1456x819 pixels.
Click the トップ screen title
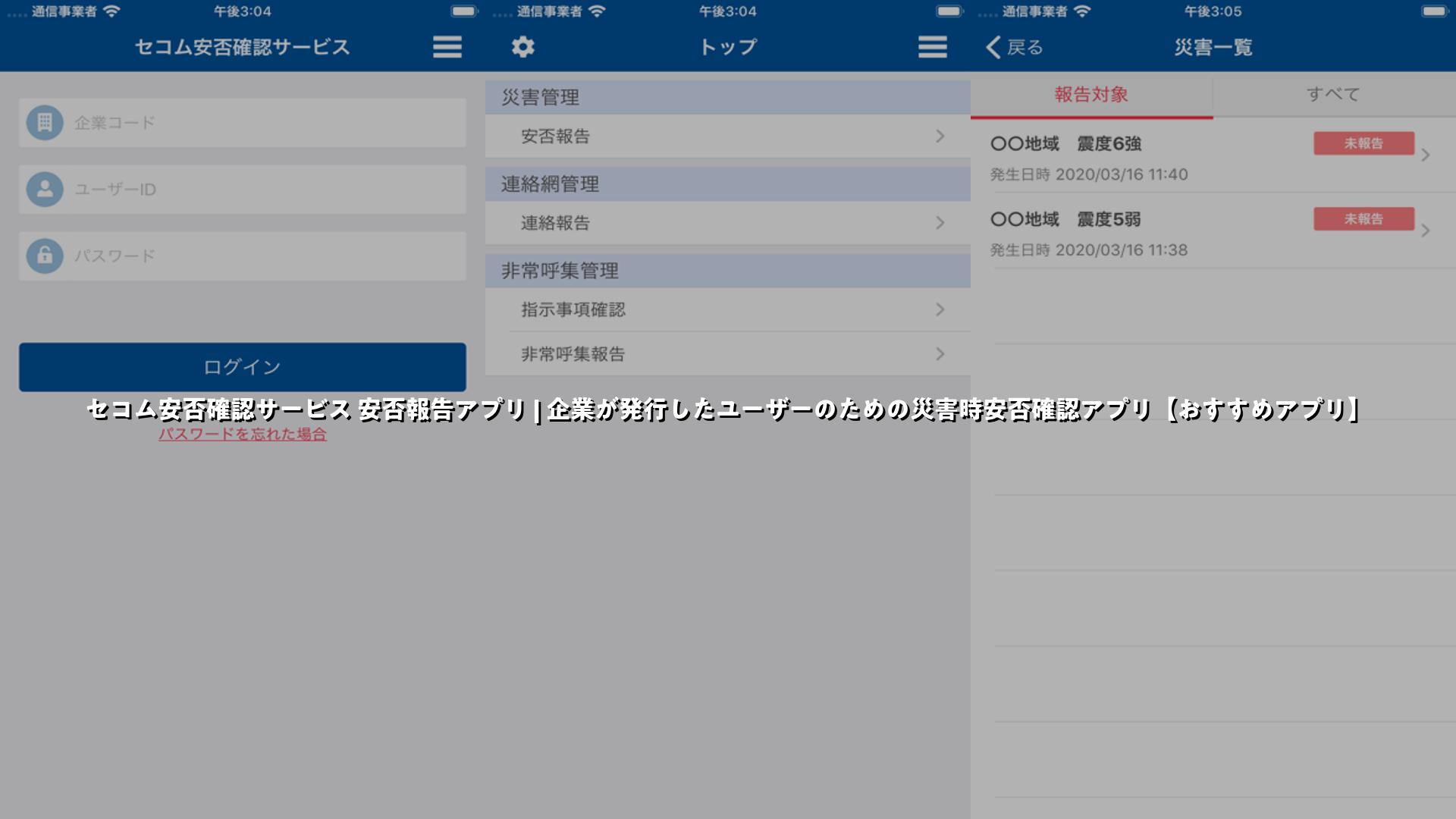[x=728, y=47]
